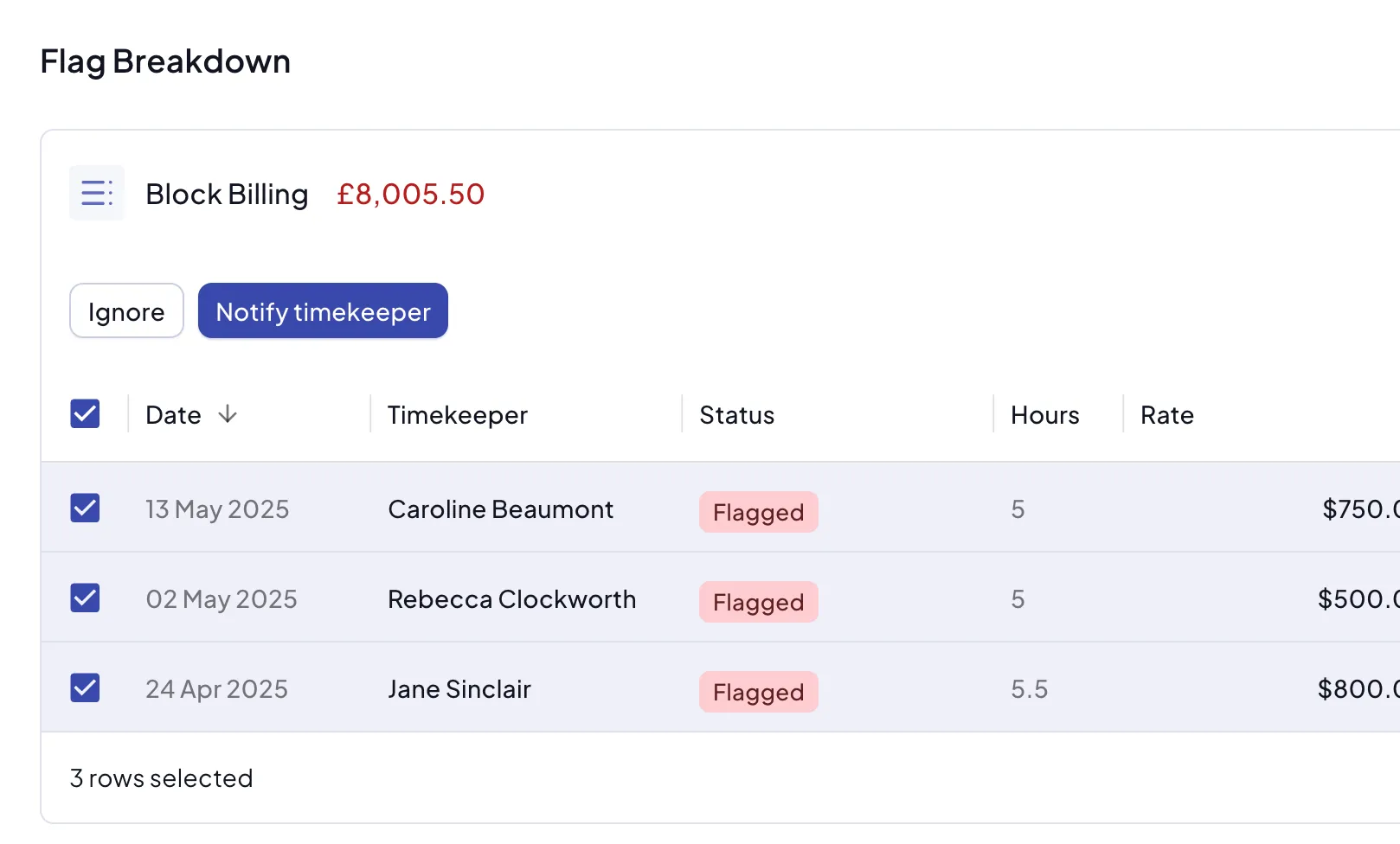The image size is (1400, 844).
Task: Click Flagged badge on Caroline Beaumont's row
Action: (758, 512)
